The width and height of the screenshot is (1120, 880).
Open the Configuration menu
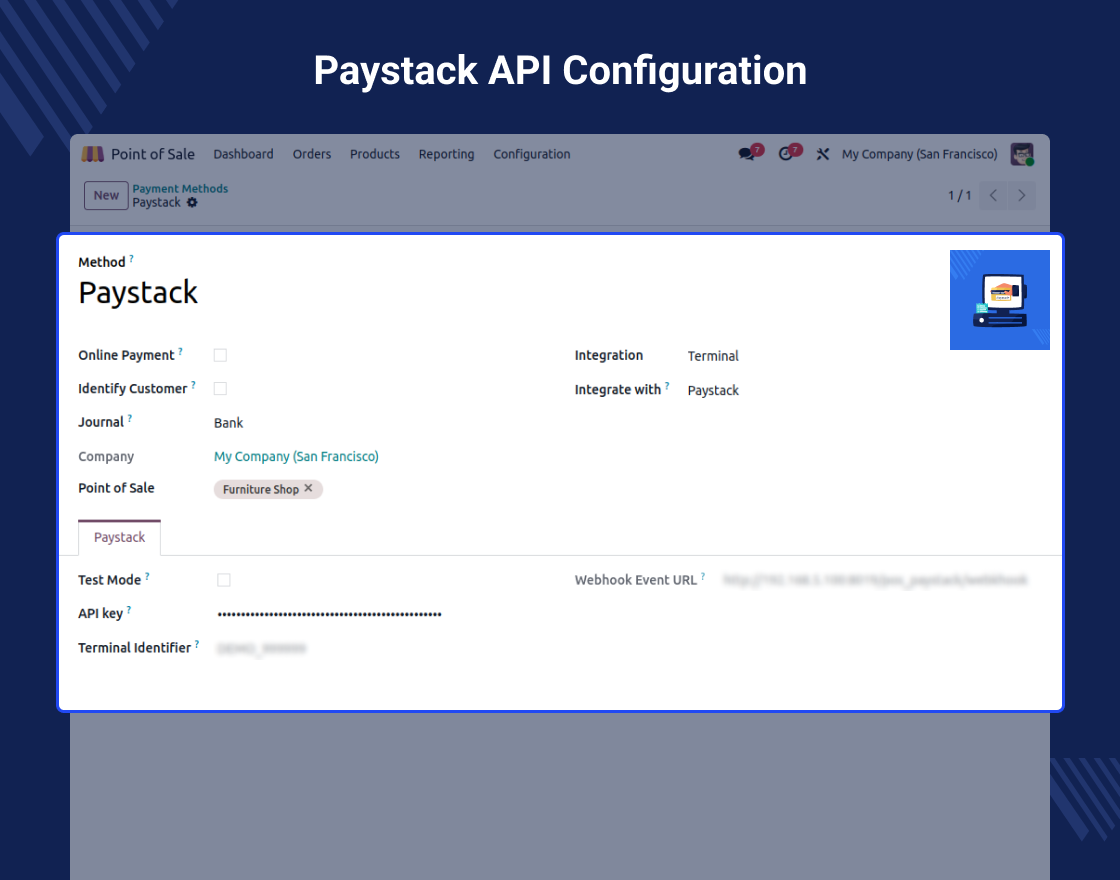pos(531,154)
